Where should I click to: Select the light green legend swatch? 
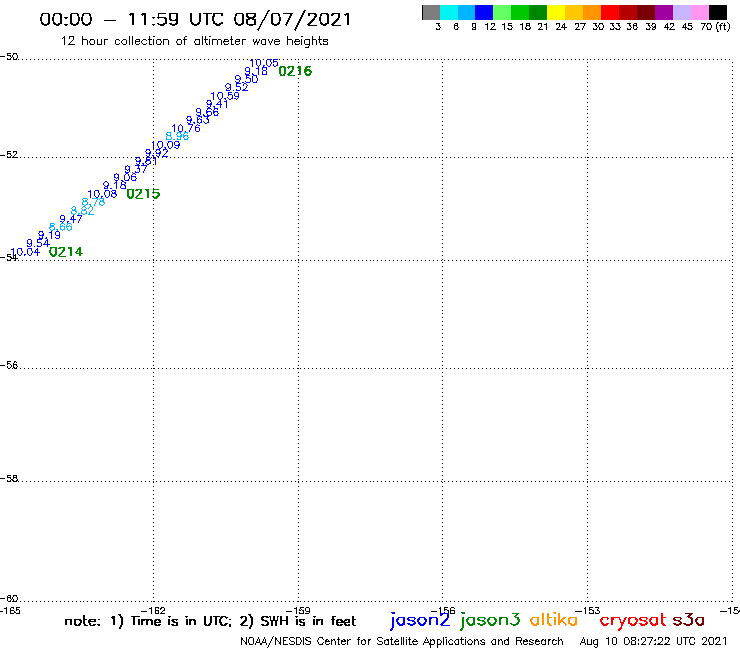click(503, 12)
